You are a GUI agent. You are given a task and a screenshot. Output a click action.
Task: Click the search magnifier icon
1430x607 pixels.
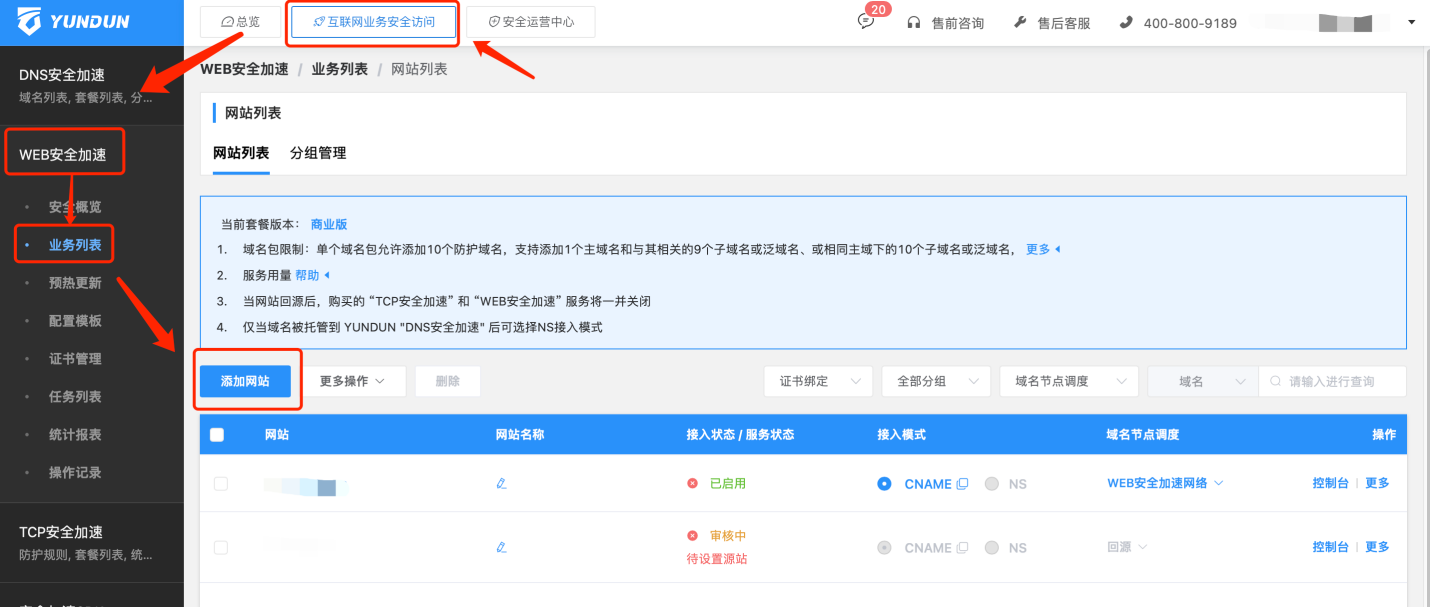click(x=1275, y=381)
